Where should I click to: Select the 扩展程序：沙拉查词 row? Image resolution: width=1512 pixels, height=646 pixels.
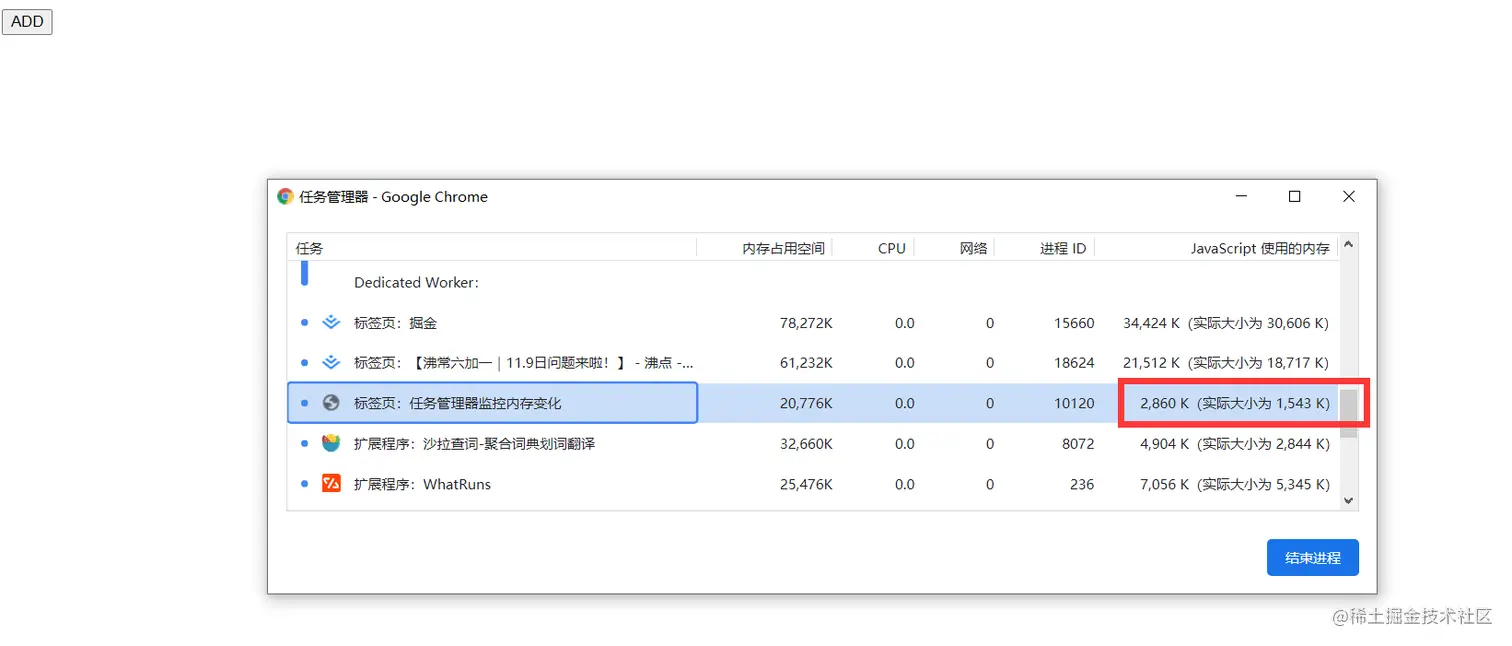813,443
